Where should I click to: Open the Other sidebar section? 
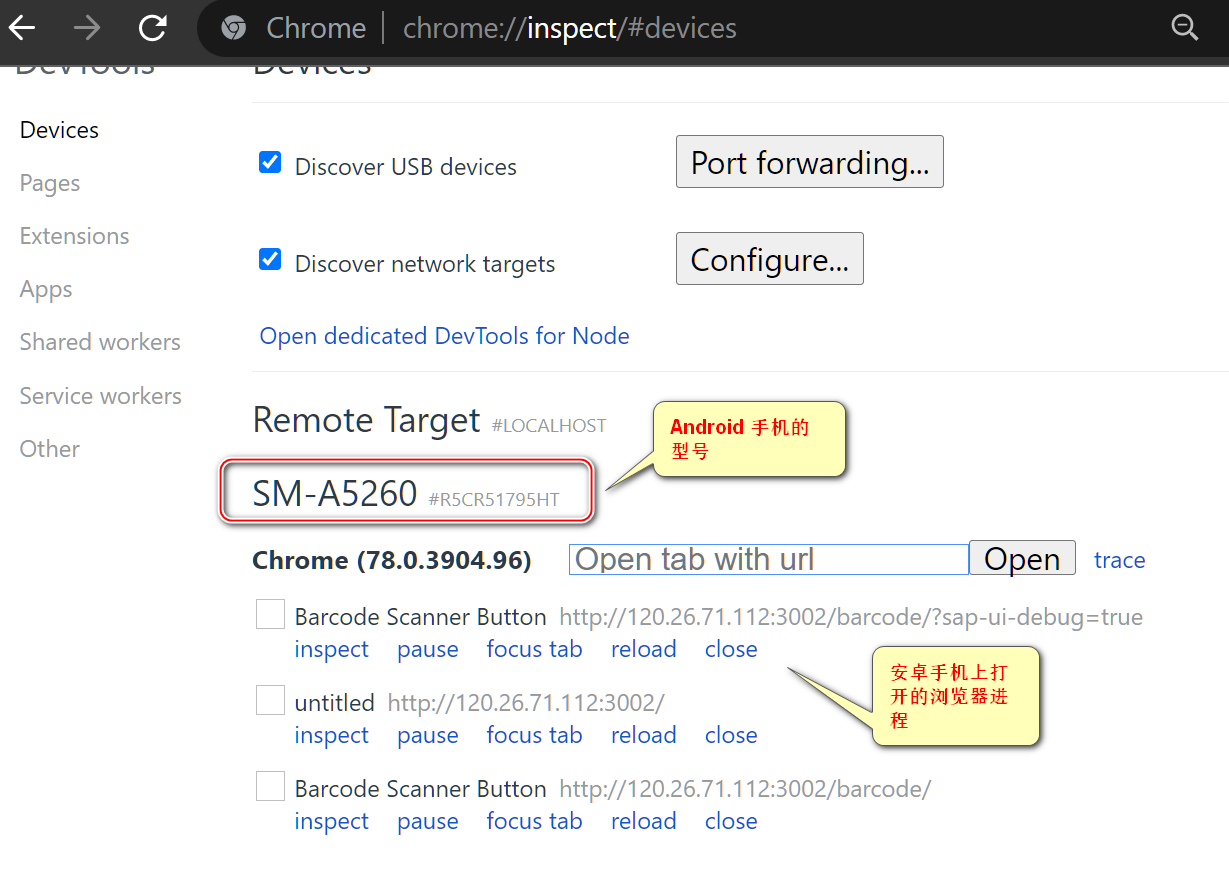[x=50, y=449]
